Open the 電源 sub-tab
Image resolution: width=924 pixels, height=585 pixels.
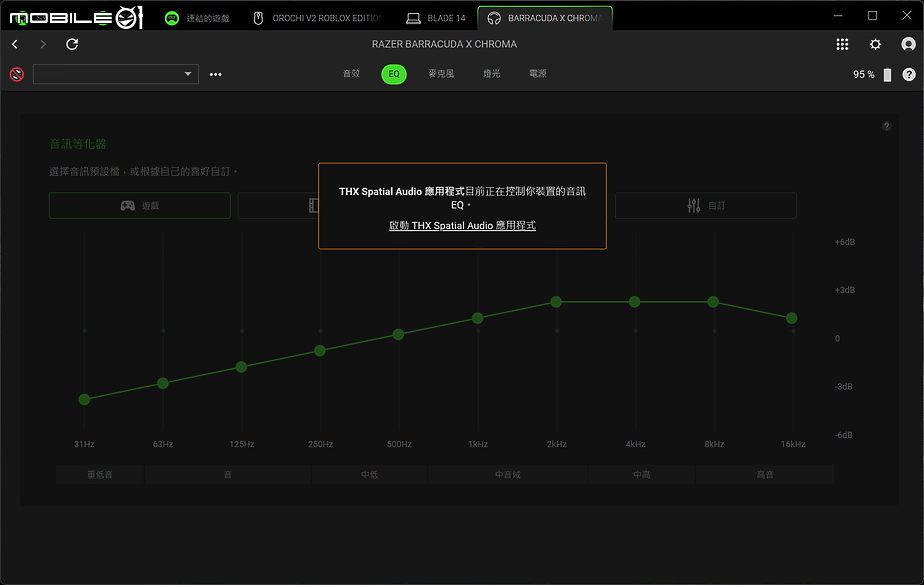(537, 74)
